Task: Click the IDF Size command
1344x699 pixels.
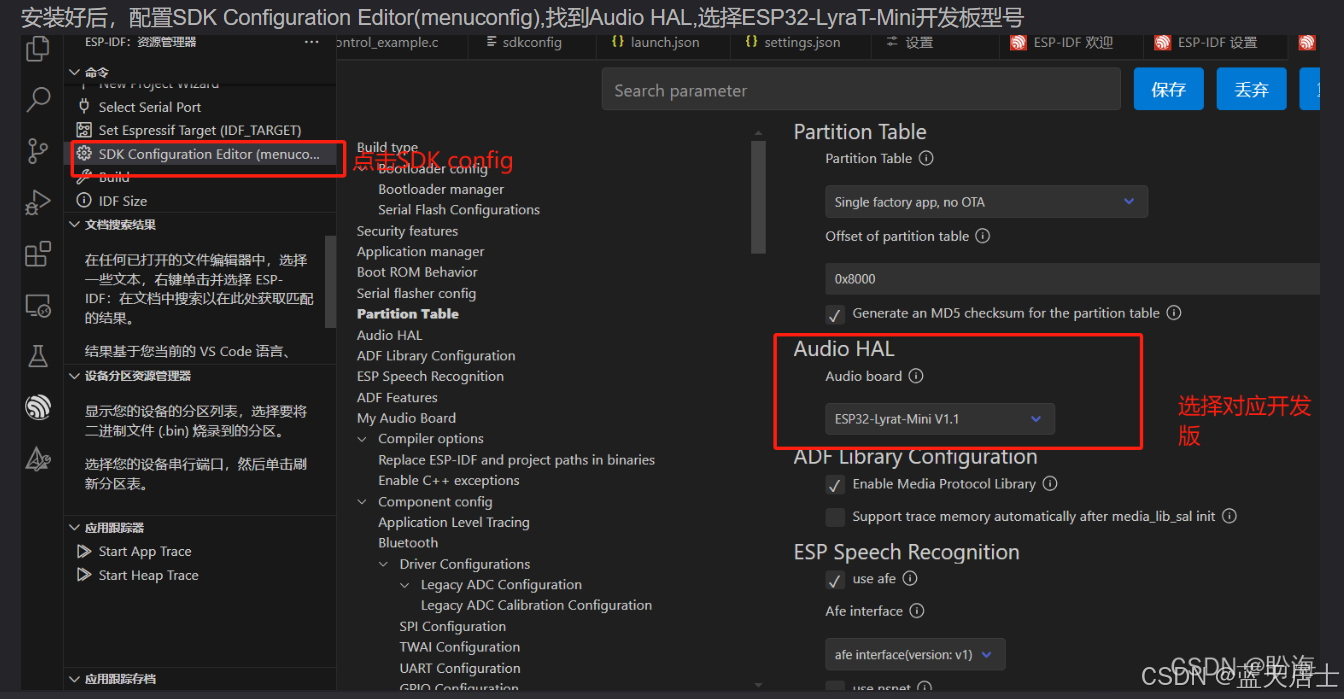Action: click(x=123, y=201)
